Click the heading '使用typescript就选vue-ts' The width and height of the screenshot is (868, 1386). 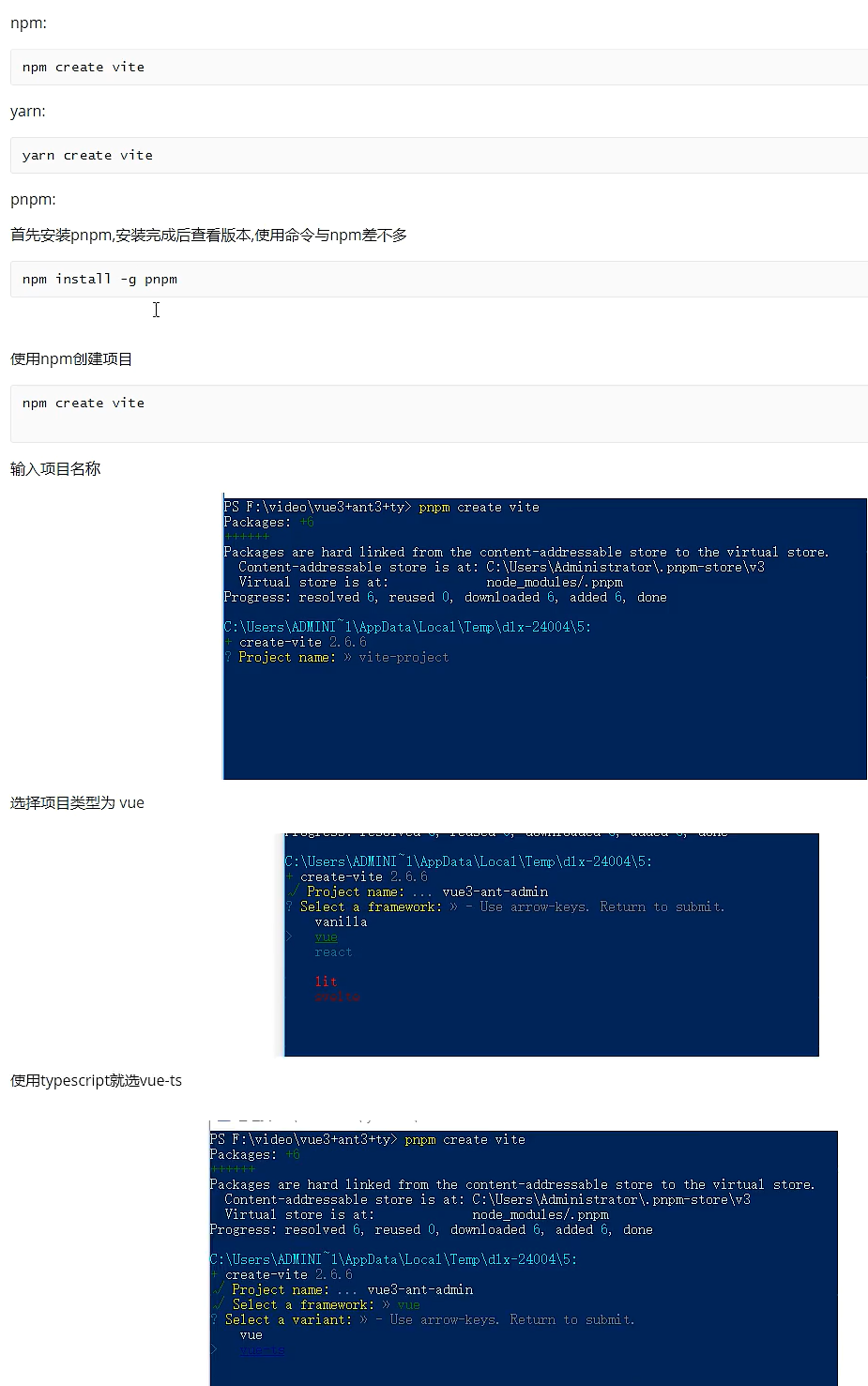pos(96,1080)
